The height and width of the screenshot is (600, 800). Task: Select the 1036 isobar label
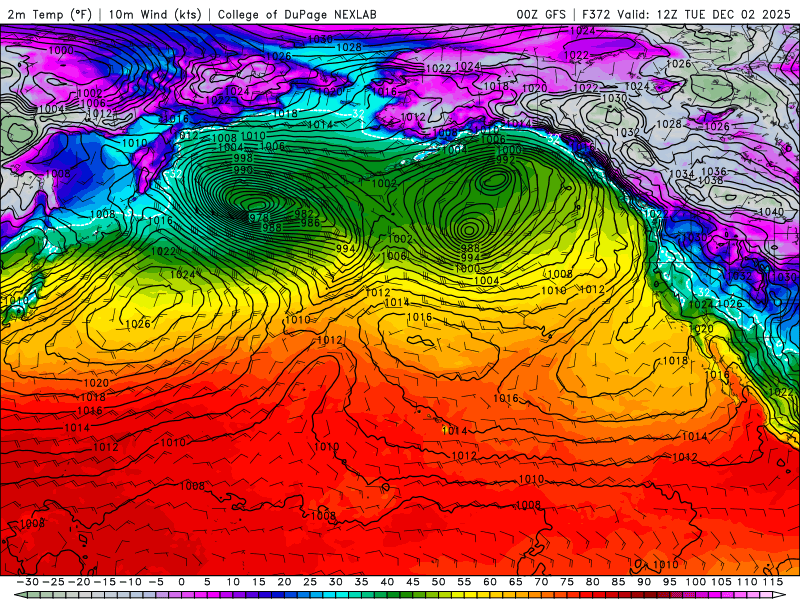coord(714,171)
